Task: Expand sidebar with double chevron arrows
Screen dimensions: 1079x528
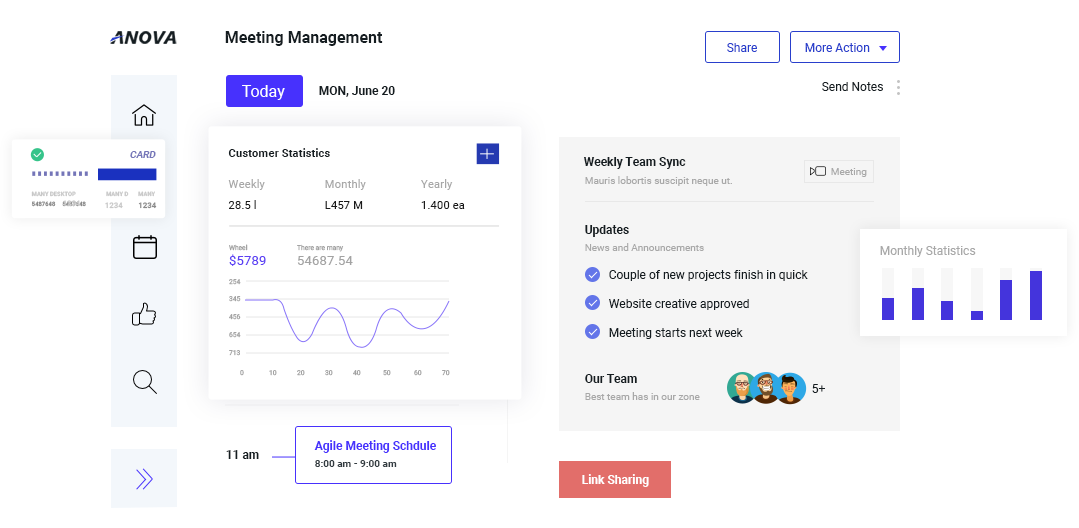Action: 144,479
